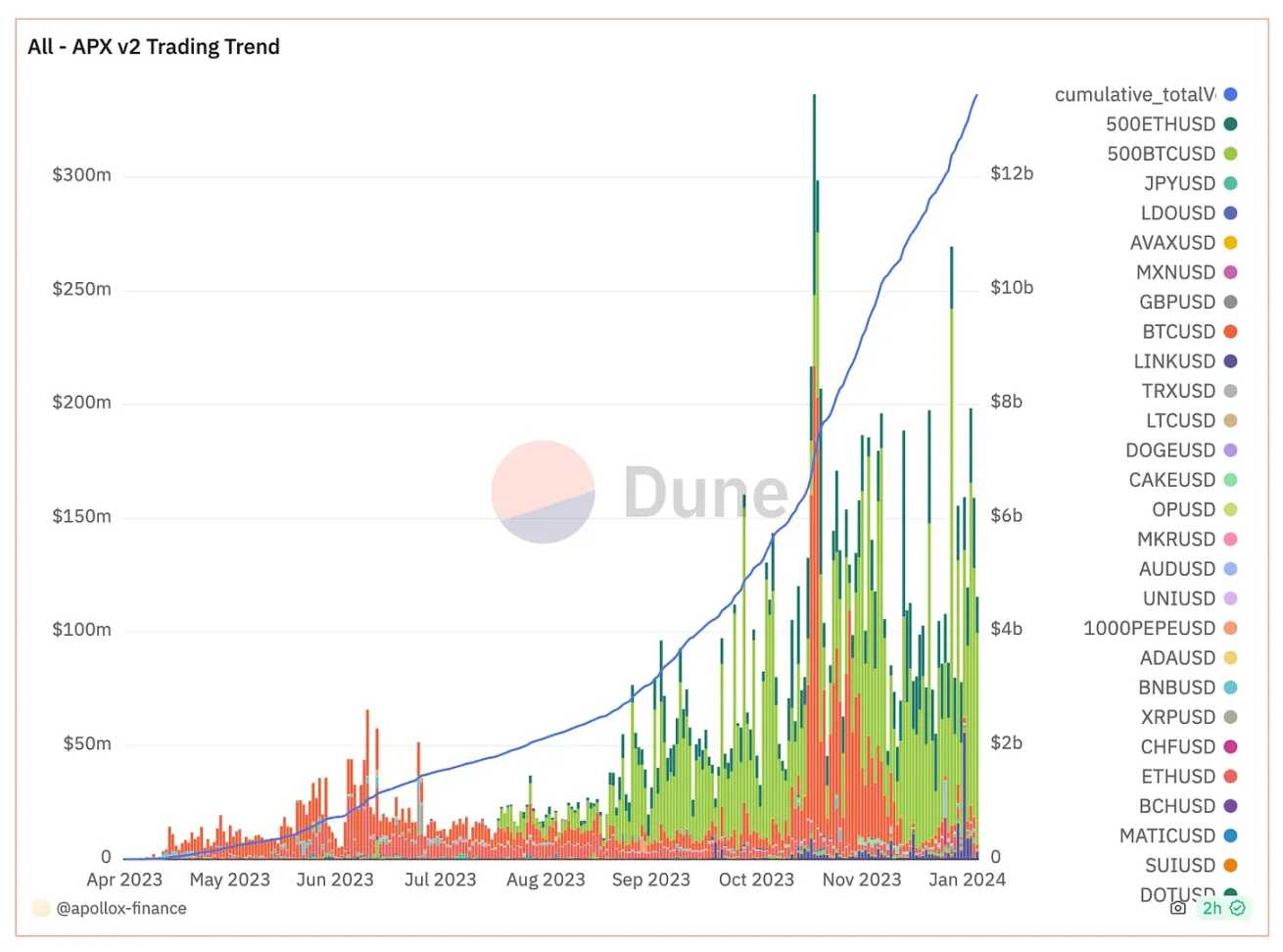Toggle the 500BTCUSD legend entry
Viewport: 1283px width, 952px height.
click(1172, 154)
